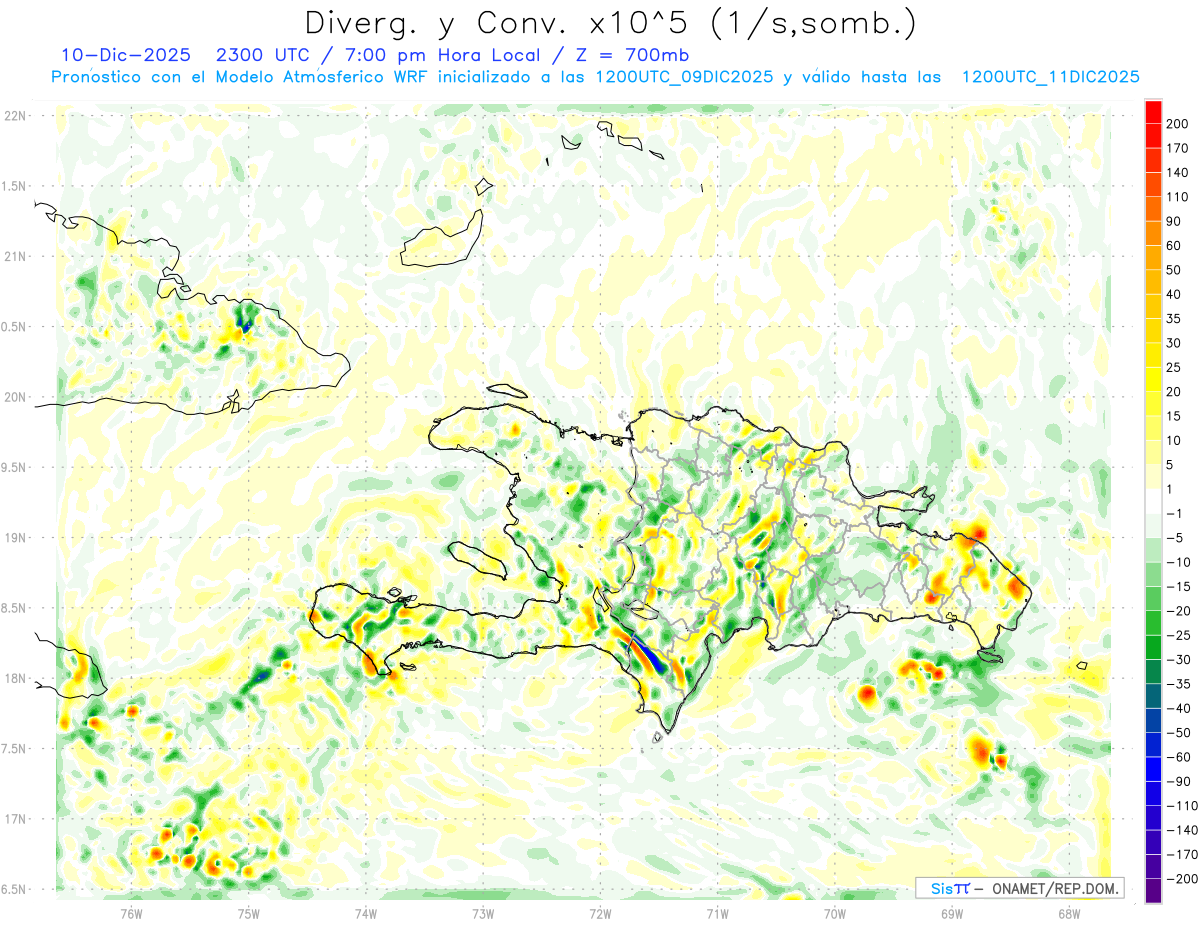This screenshot has height=927, width=1200.
Task: Click the '6.5N' latitude label
Action: coord(14,890)
